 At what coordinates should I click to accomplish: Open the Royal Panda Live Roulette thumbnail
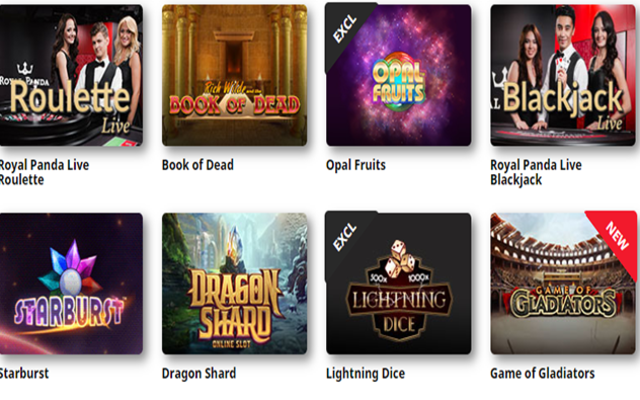(x=71, y=75)
